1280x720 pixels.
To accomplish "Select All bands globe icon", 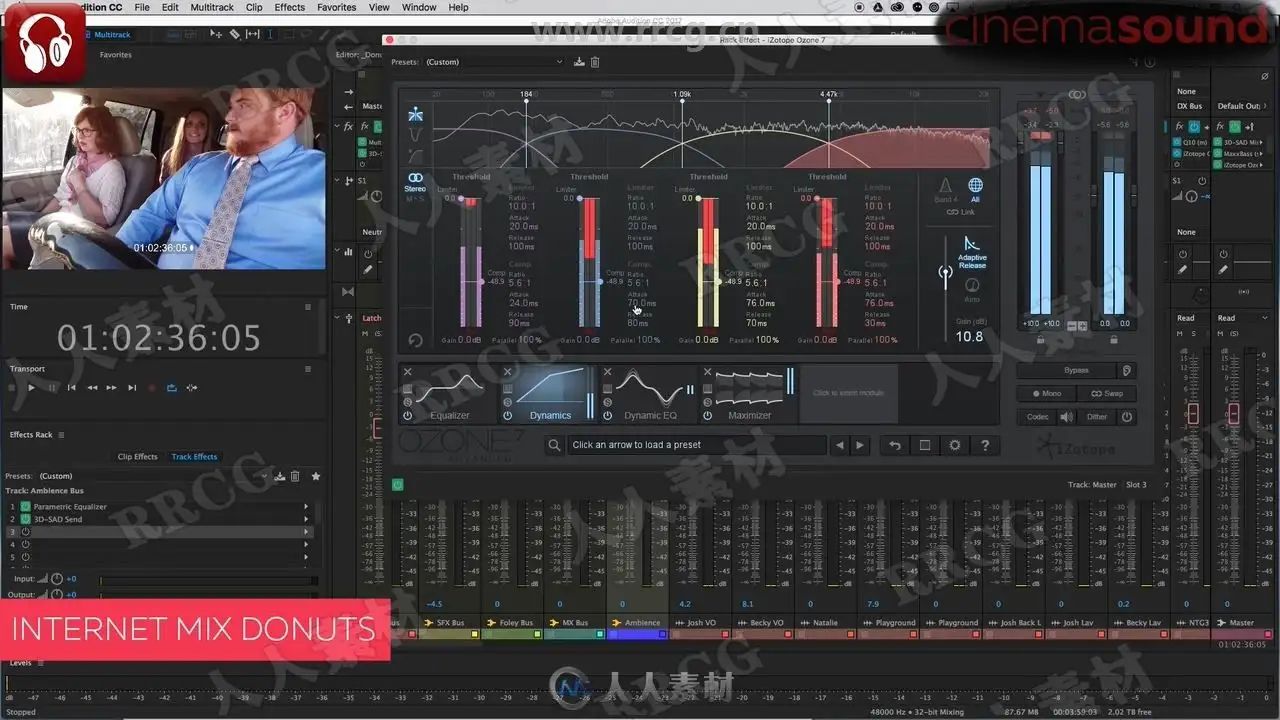I will point(975,189).
